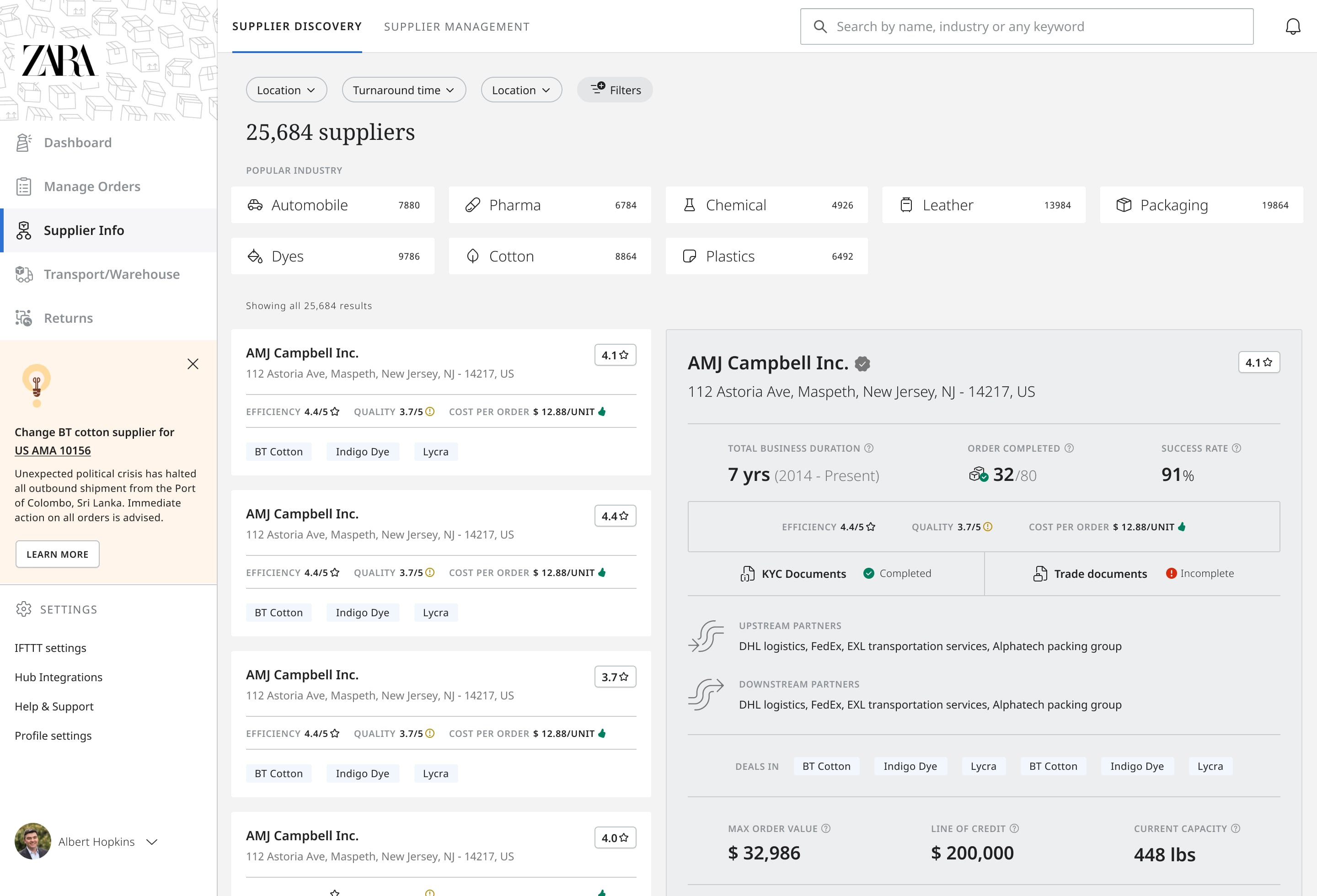
Task: Expand the Albert Hopkins account chevron
Action: [x=152, y=842]
